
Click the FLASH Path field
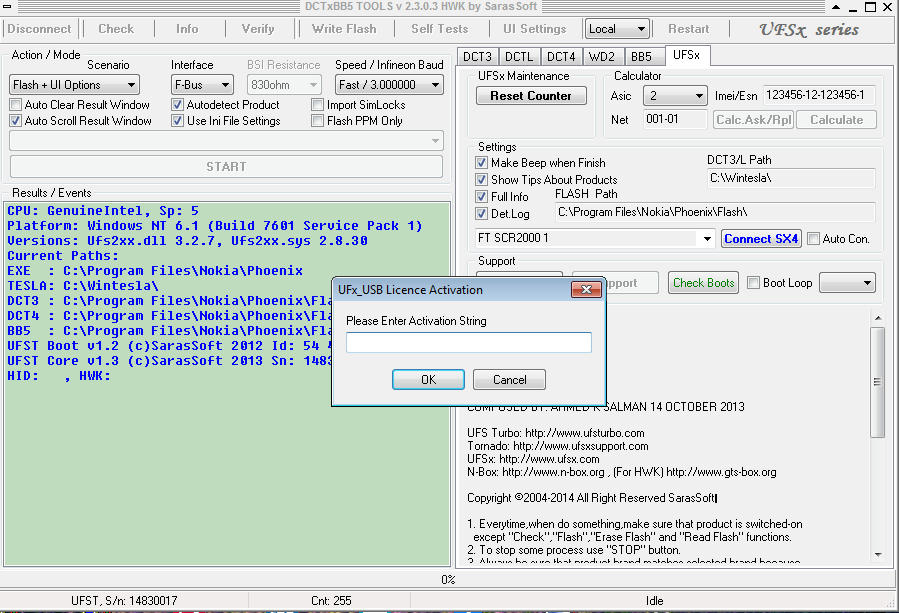click(715, 212)
